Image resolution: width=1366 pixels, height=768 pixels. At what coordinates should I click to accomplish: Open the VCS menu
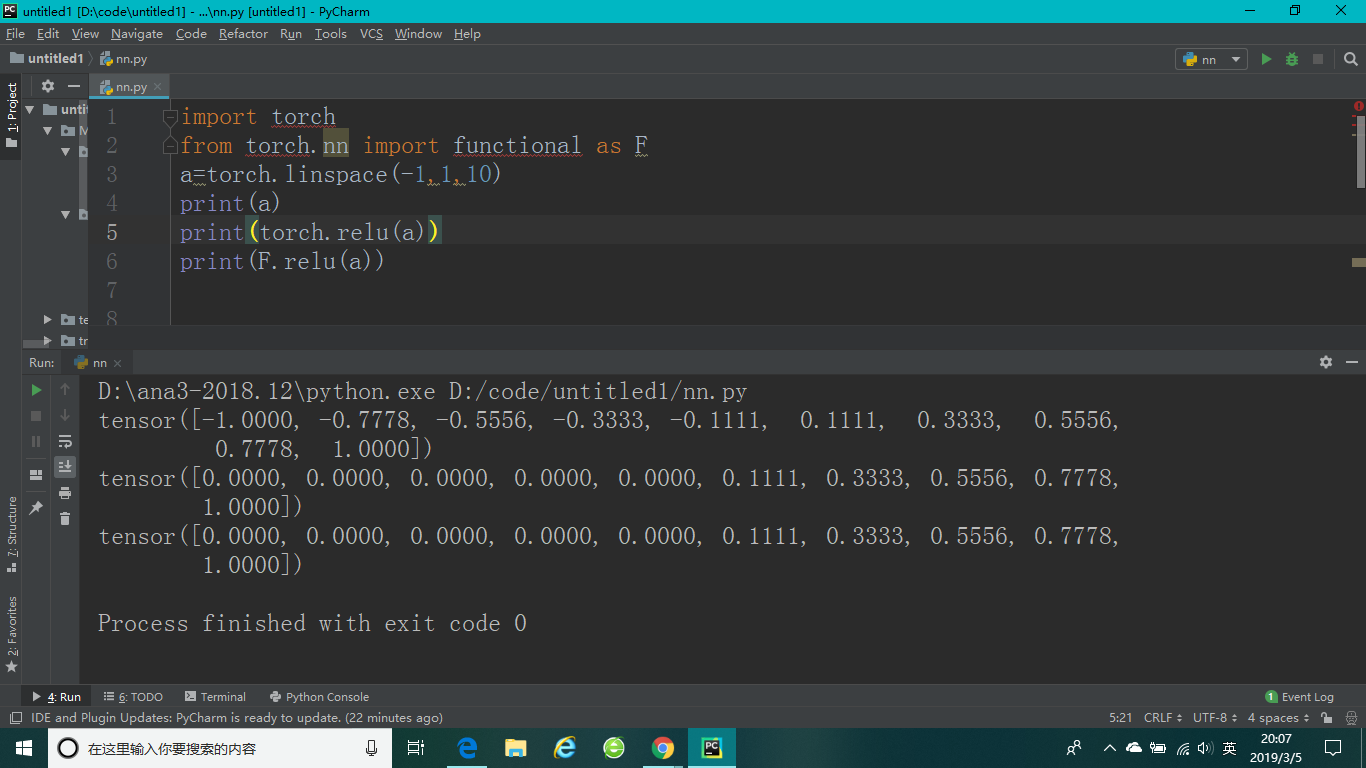(371, 33)
